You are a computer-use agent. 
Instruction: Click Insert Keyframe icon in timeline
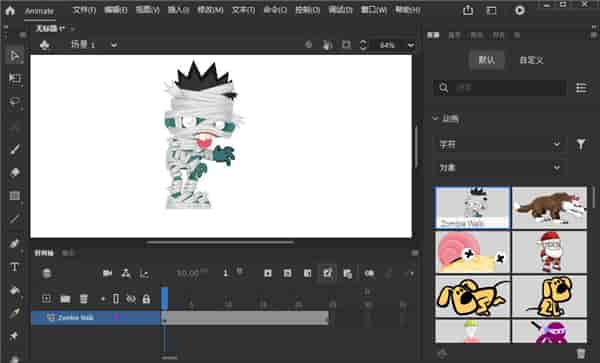click(268, 273)
